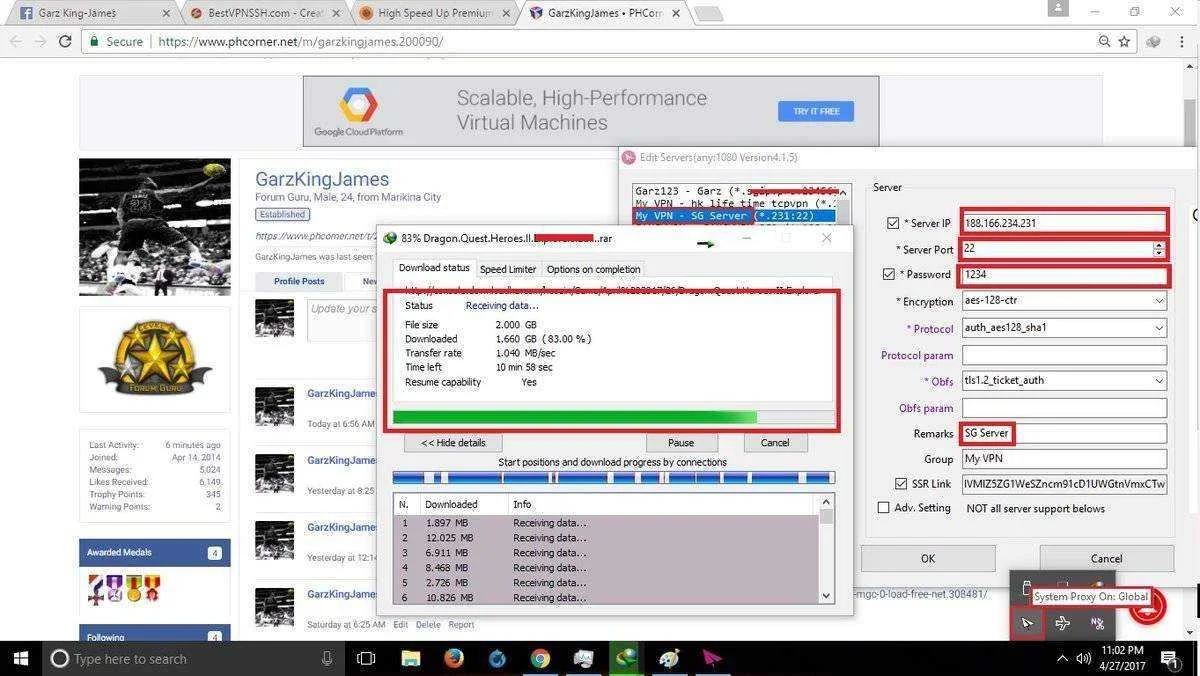The image size is (1200, 676).
Task: Toggle the Password checkbox
Action: (x=889, y=274)
